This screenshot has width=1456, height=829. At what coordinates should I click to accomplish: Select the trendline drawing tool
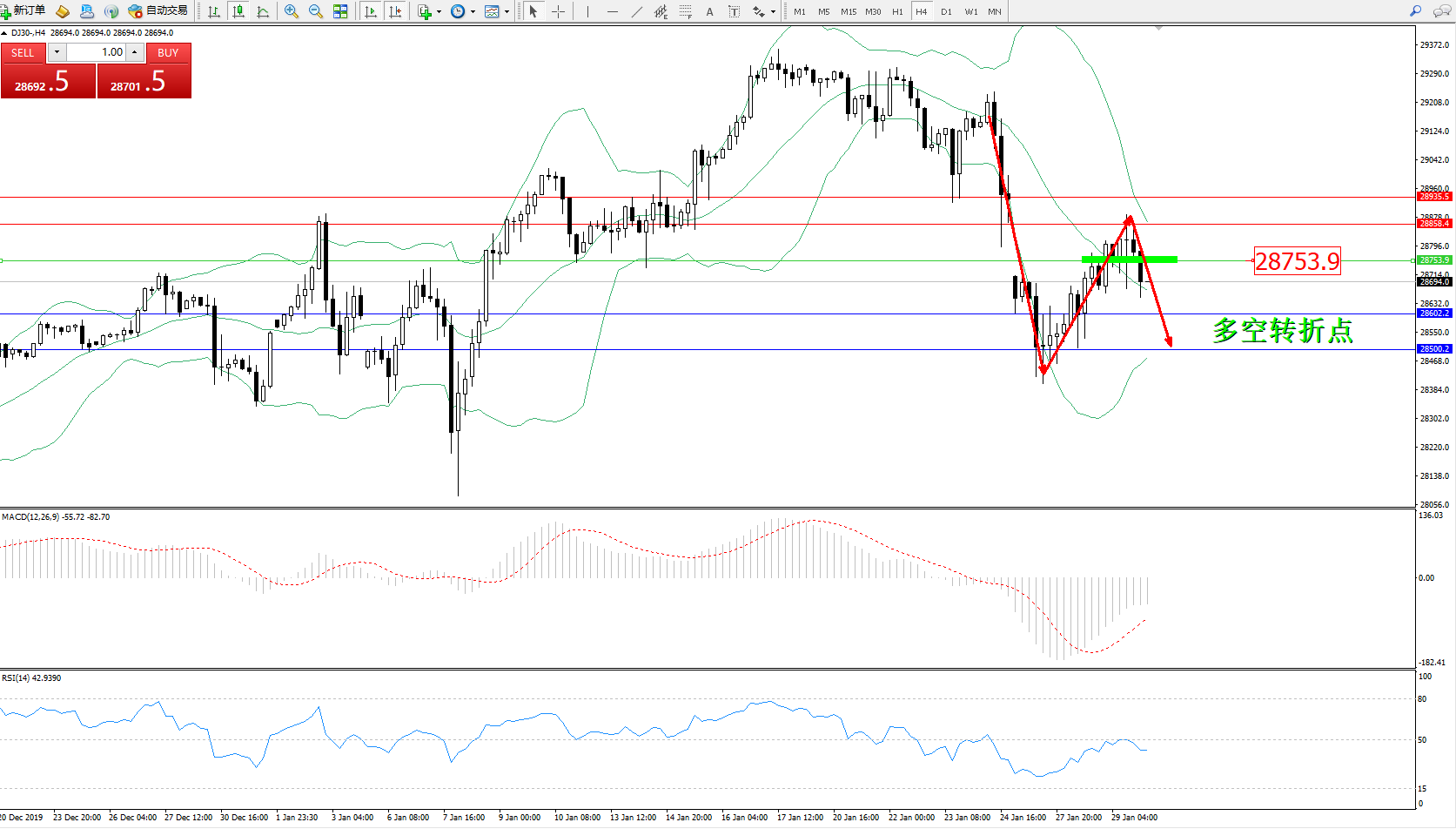click(637, 11)
